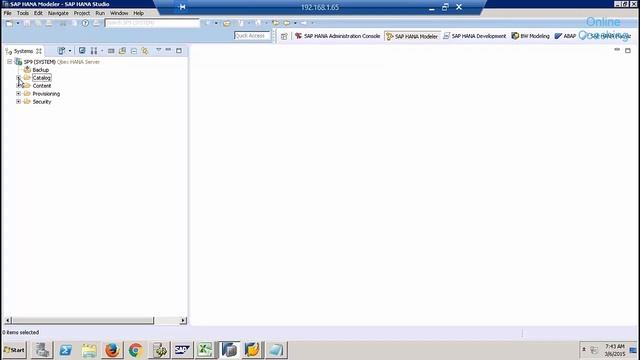The image size is (640, 360).
Task: Maximize the editor area
Action: tap(628, 50)
